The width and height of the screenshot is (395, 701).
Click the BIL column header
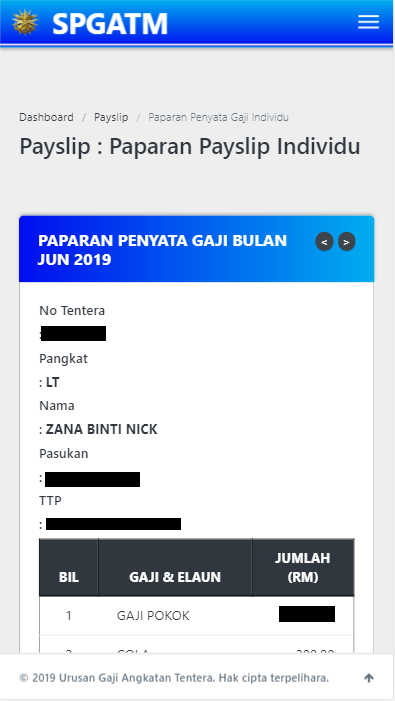tap(69, 577)
